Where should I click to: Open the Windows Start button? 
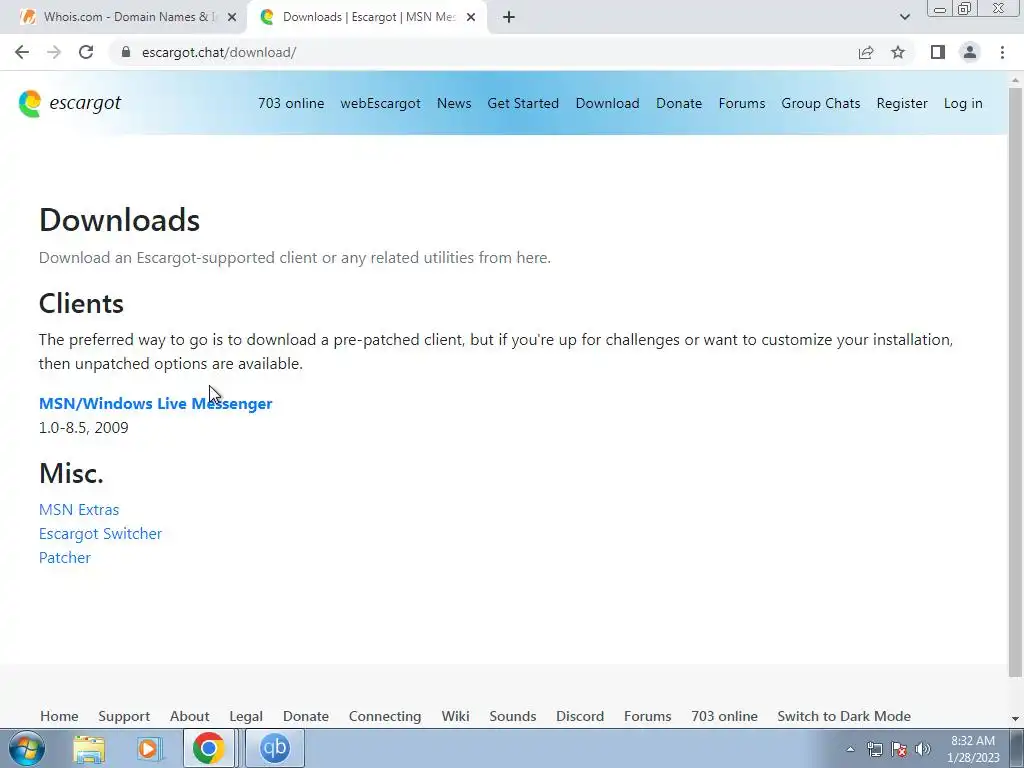point(26,748)
